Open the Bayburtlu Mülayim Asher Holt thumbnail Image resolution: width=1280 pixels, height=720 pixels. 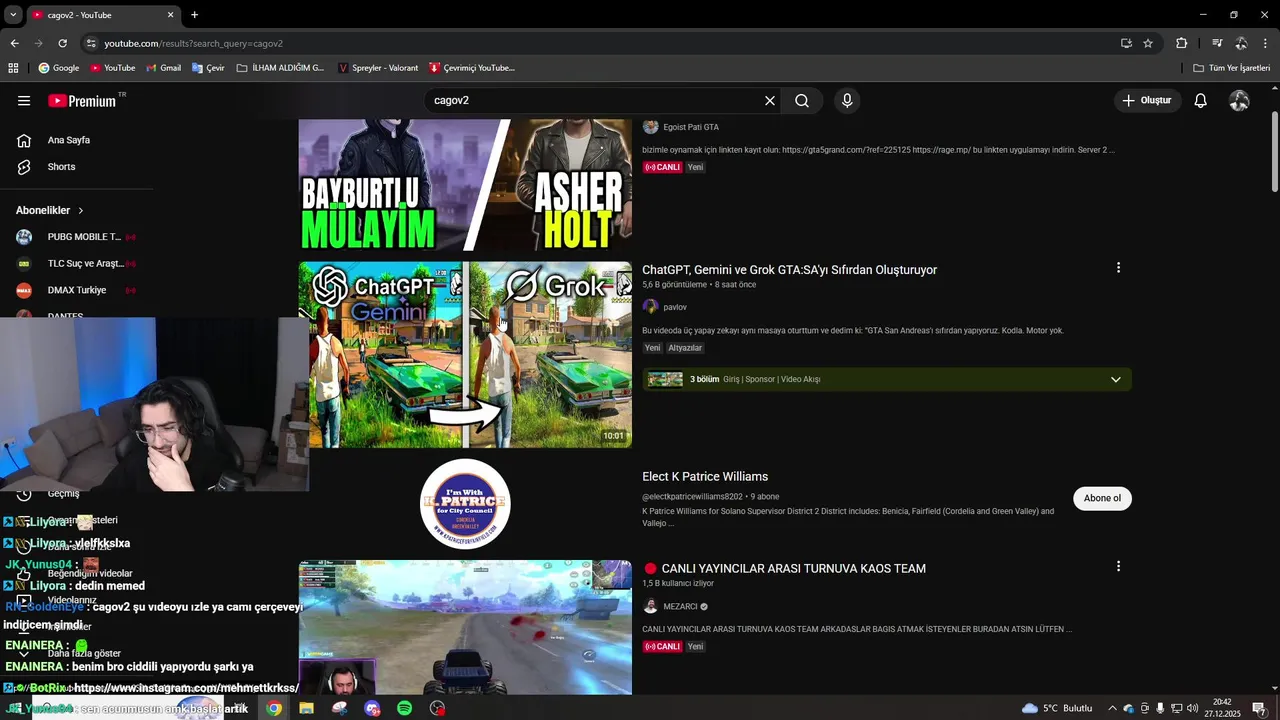[x=465, y=185]
